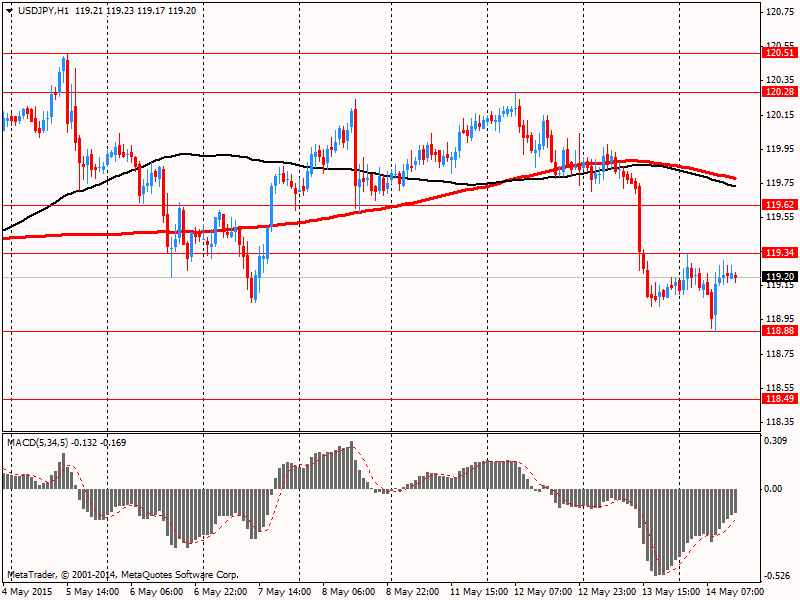Click the 119.34 red price level label

(780, 253)
